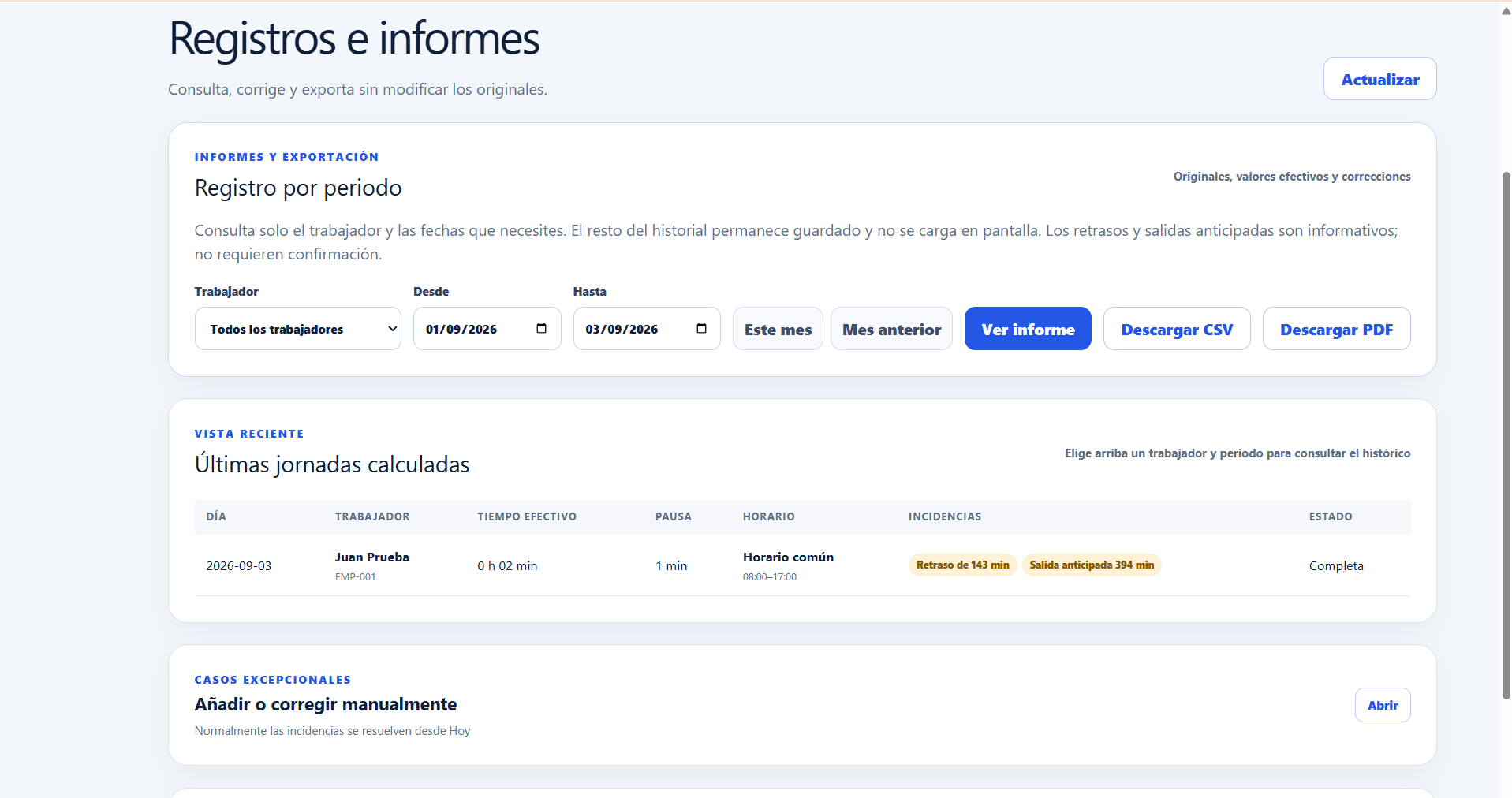Viewport: 1512px width, 798px height.
Task: Click the INFORMES Y EXPORTACIÓN label
Action: [287, 157]
